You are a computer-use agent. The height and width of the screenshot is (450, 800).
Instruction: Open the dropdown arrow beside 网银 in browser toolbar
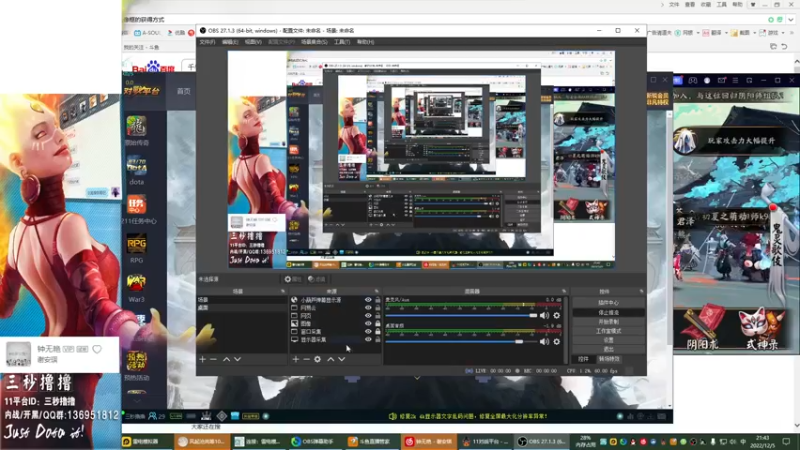coord(697,33)
